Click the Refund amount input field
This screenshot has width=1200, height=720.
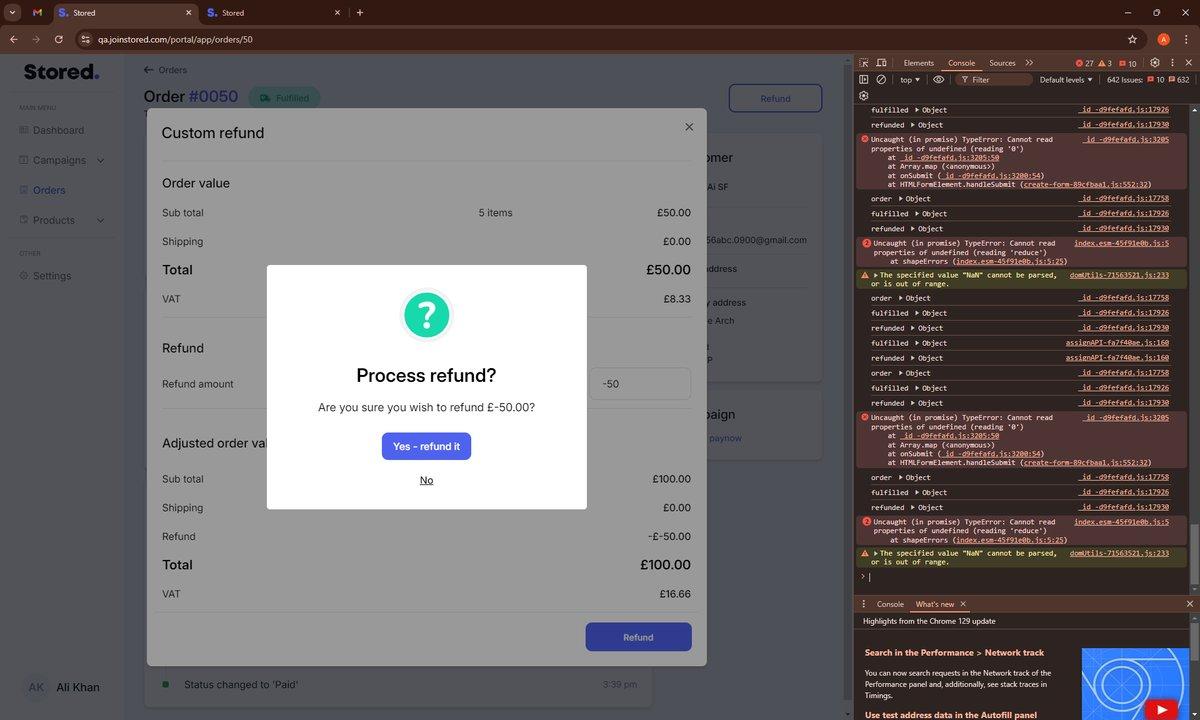[x=640, y=384]
